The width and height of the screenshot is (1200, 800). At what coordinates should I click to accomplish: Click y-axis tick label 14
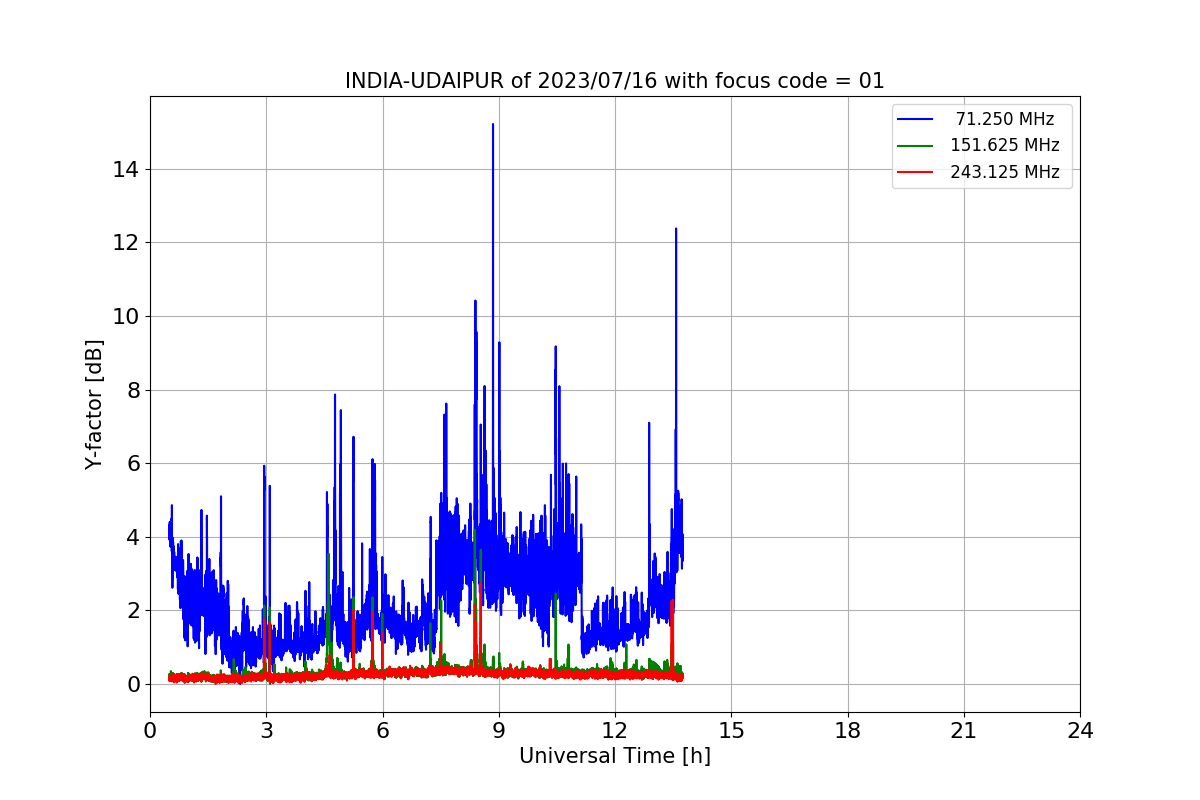click(x=127, y=170)
